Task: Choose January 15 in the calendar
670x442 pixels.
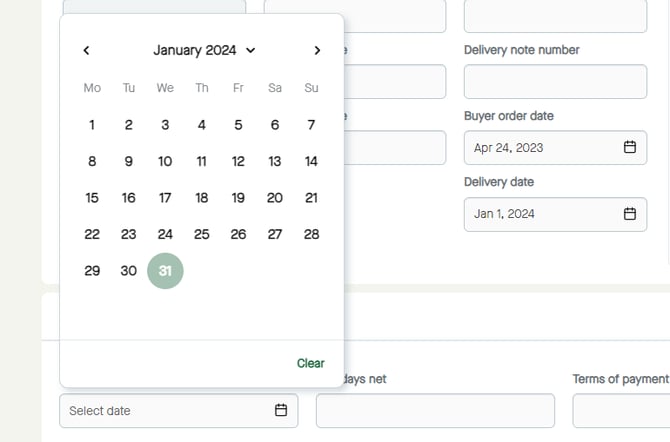Action: pyautogui.click(x=92, y=198)
